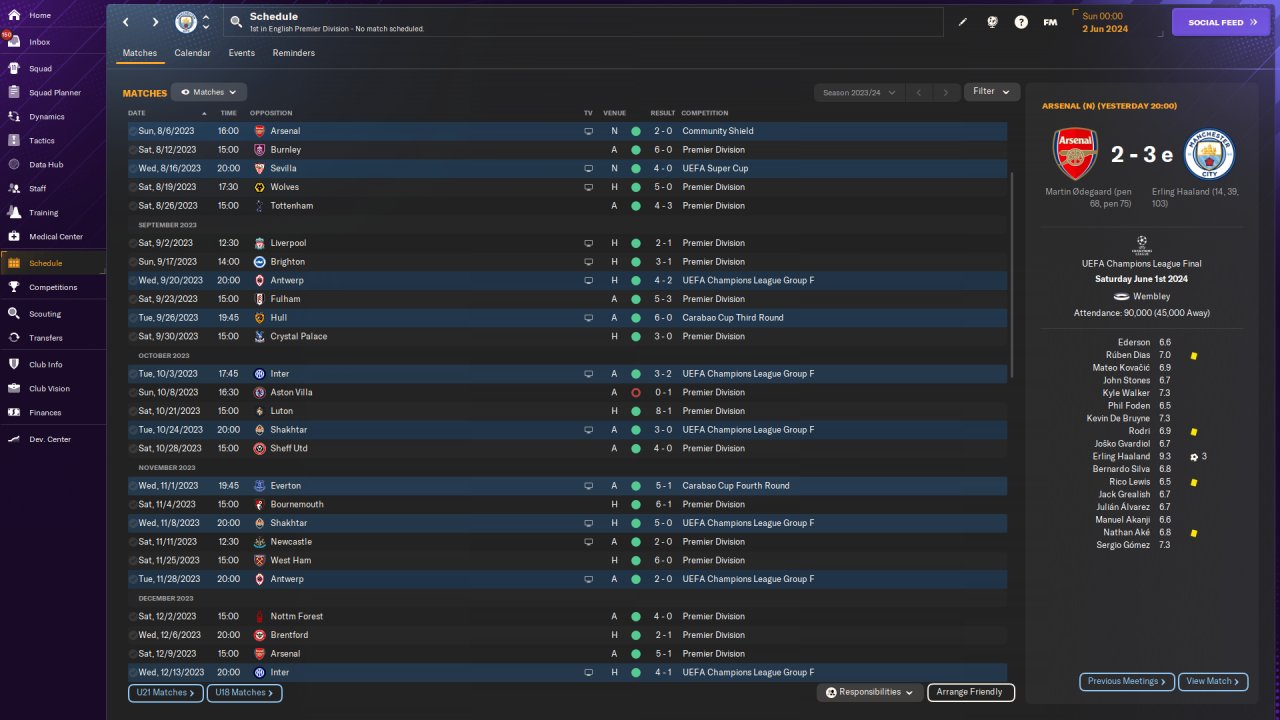Click the pencil edit icon
This screenshot has width=1280, height=720.
point(963,22)
